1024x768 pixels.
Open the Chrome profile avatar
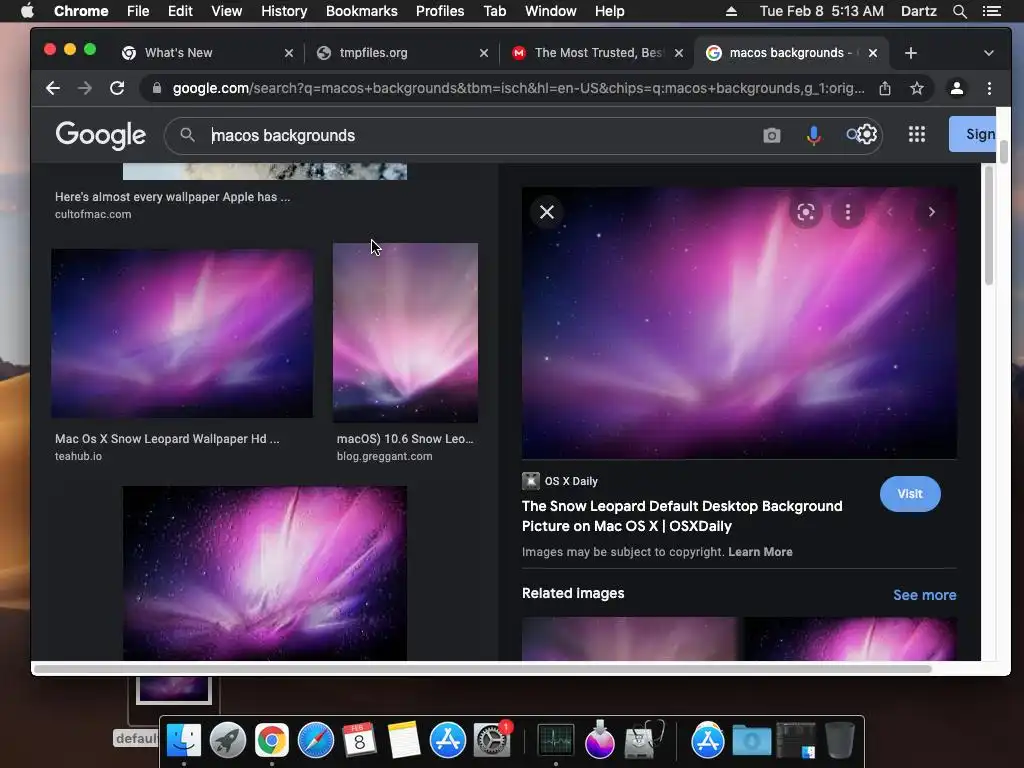957,88
